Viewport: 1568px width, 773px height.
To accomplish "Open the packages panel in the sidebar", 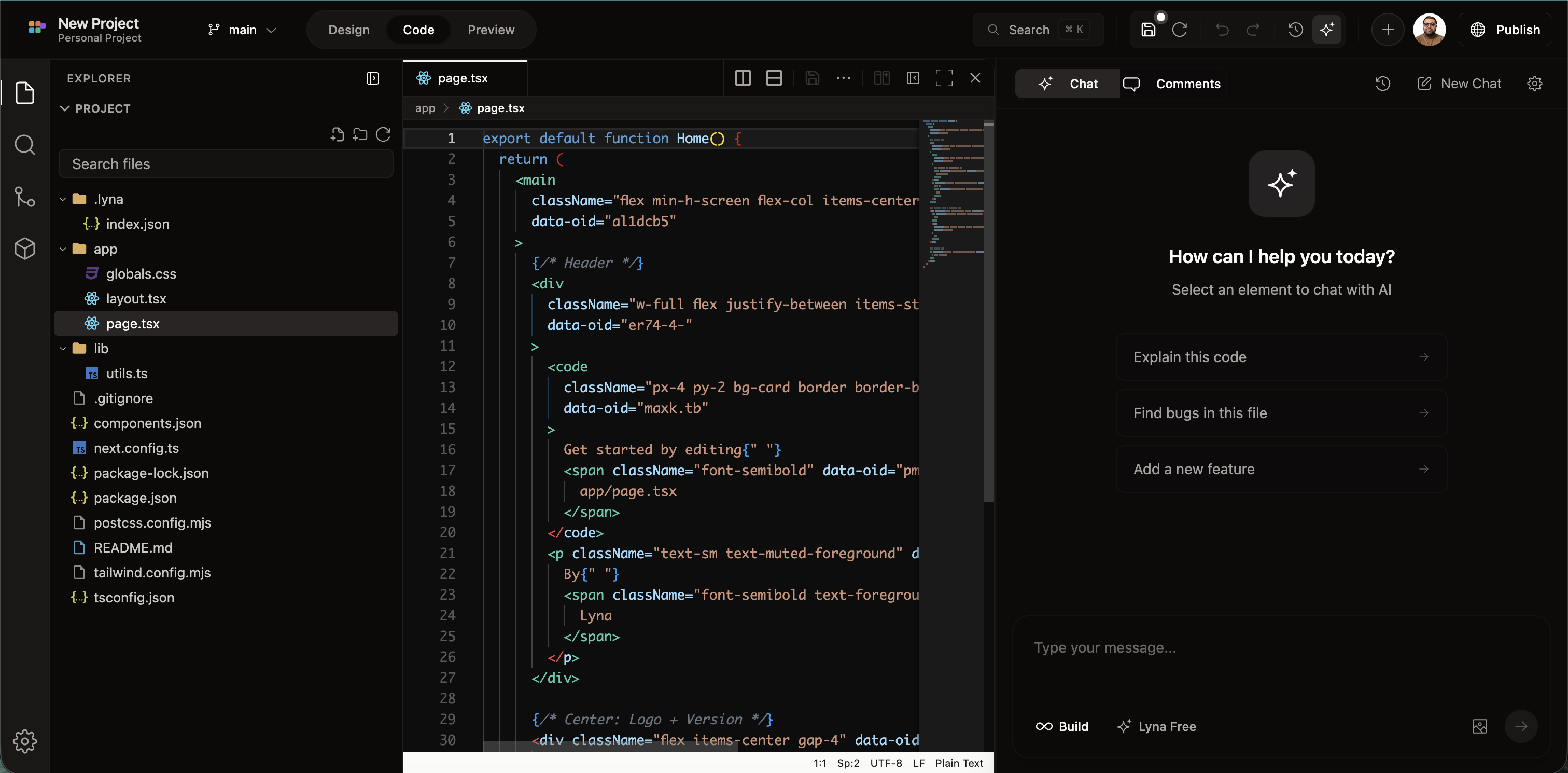I will coord(25,248).
